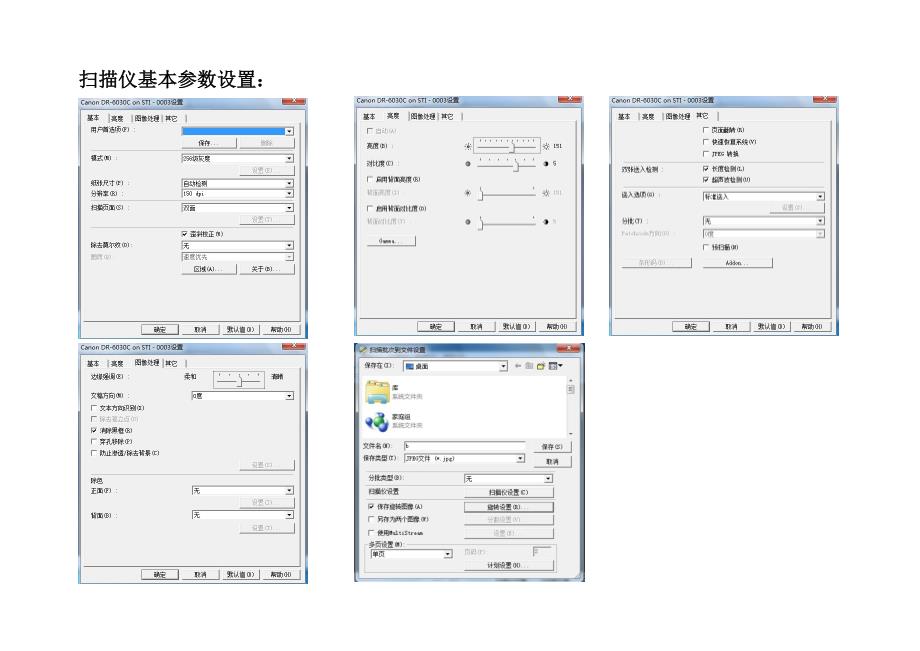
Task: Switch to 图象处理 tab in top-left dialog
Action: pyautogui.click(x=146, y=118)
